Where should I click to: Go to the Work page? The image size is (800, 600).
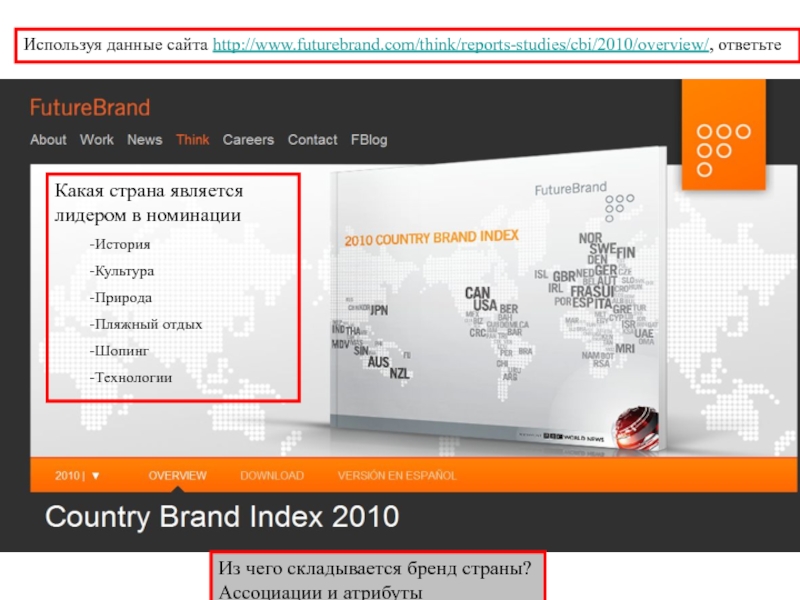(x=97, y=140)
